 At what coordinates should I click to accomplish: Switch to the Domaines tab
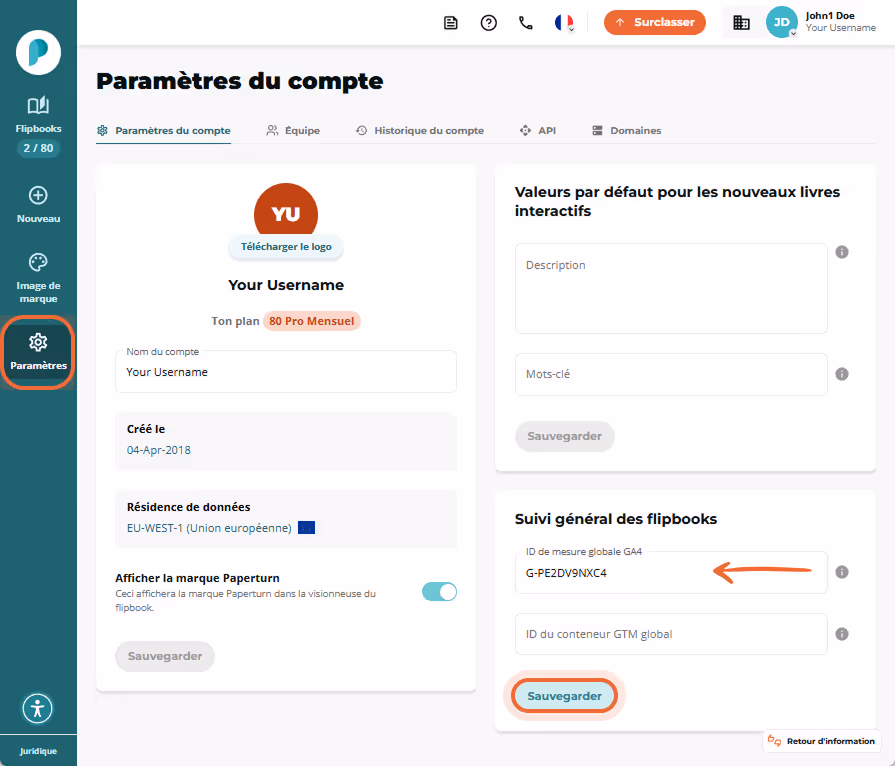tap(626, 131)
